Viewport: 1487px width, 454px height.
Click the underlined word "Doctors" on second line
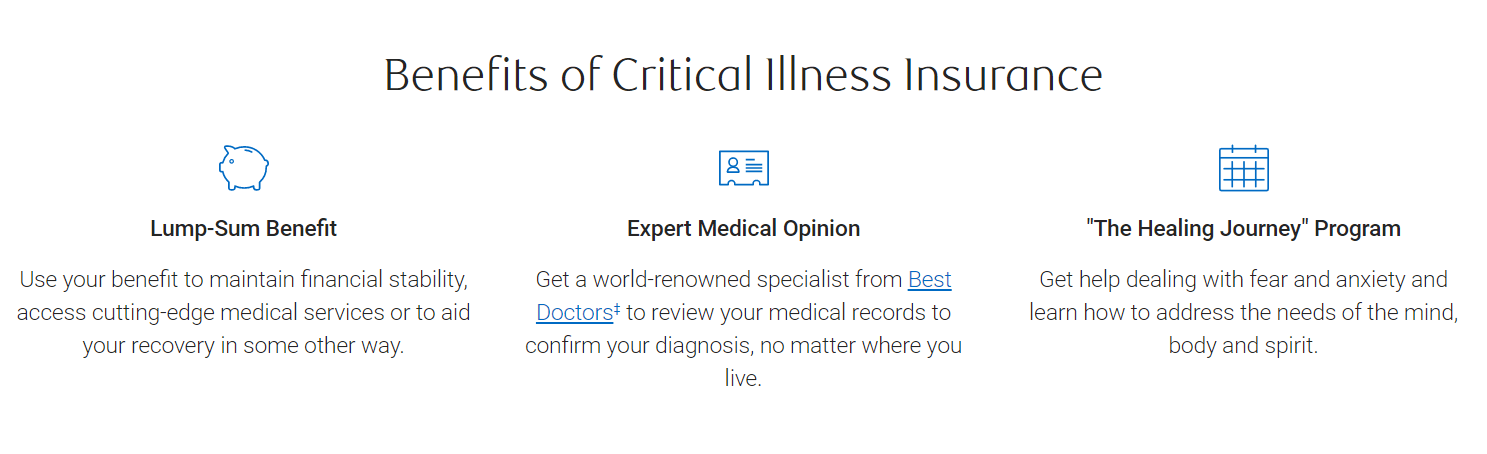coord(574,312)
